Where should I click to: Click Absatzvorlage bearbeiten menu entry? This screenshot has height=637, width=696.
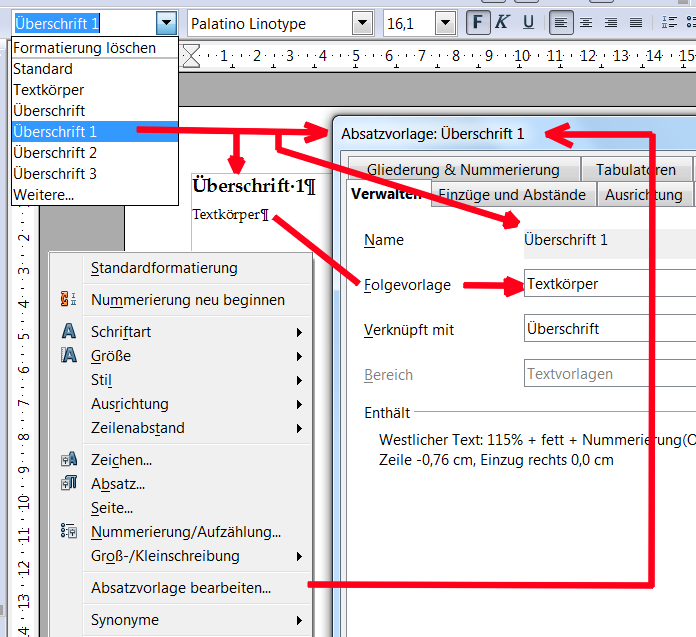(x=181, y=588)
